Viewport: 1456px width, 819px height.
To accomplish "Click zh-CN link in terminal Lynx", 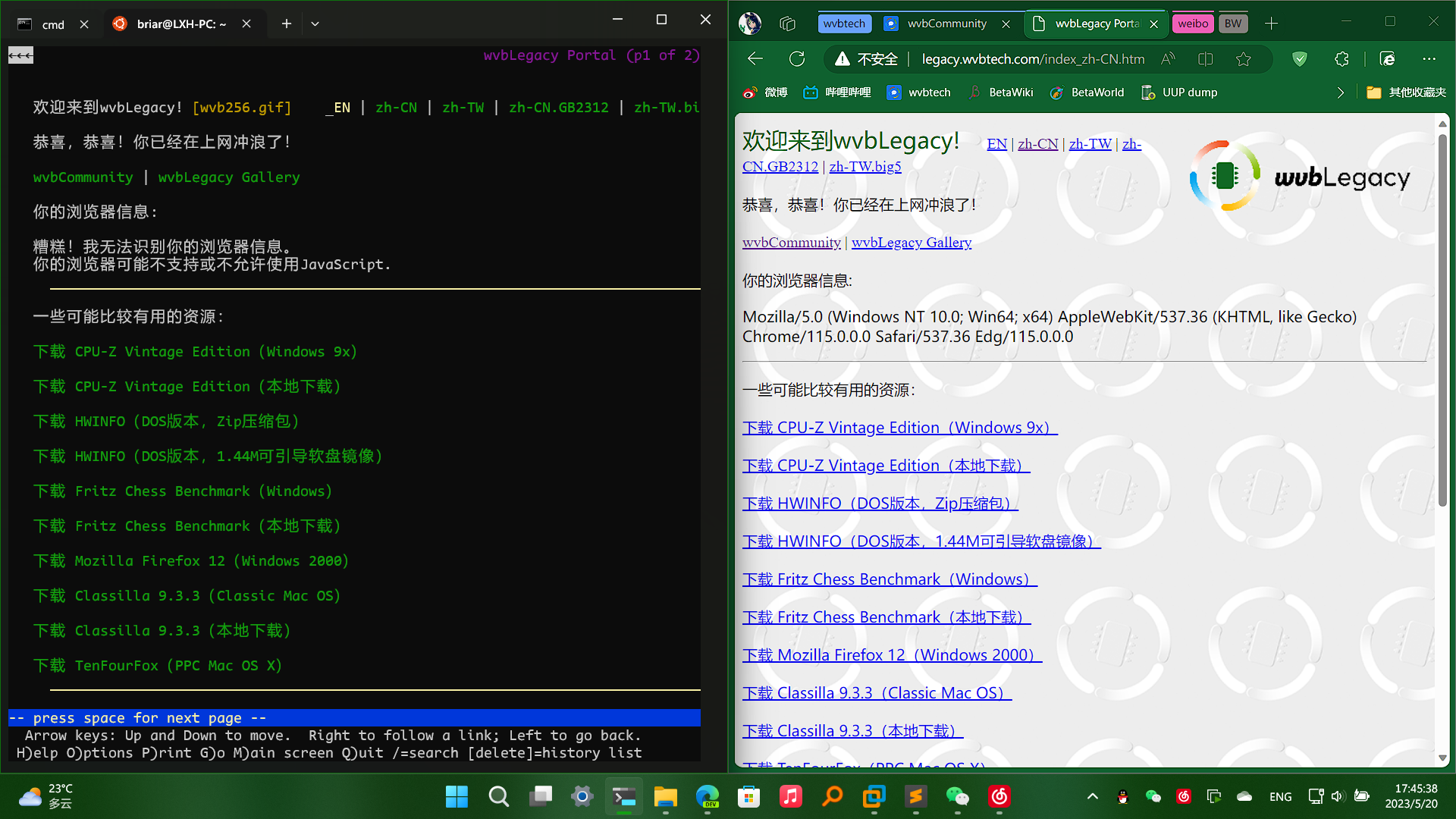I will click(396, 108).
